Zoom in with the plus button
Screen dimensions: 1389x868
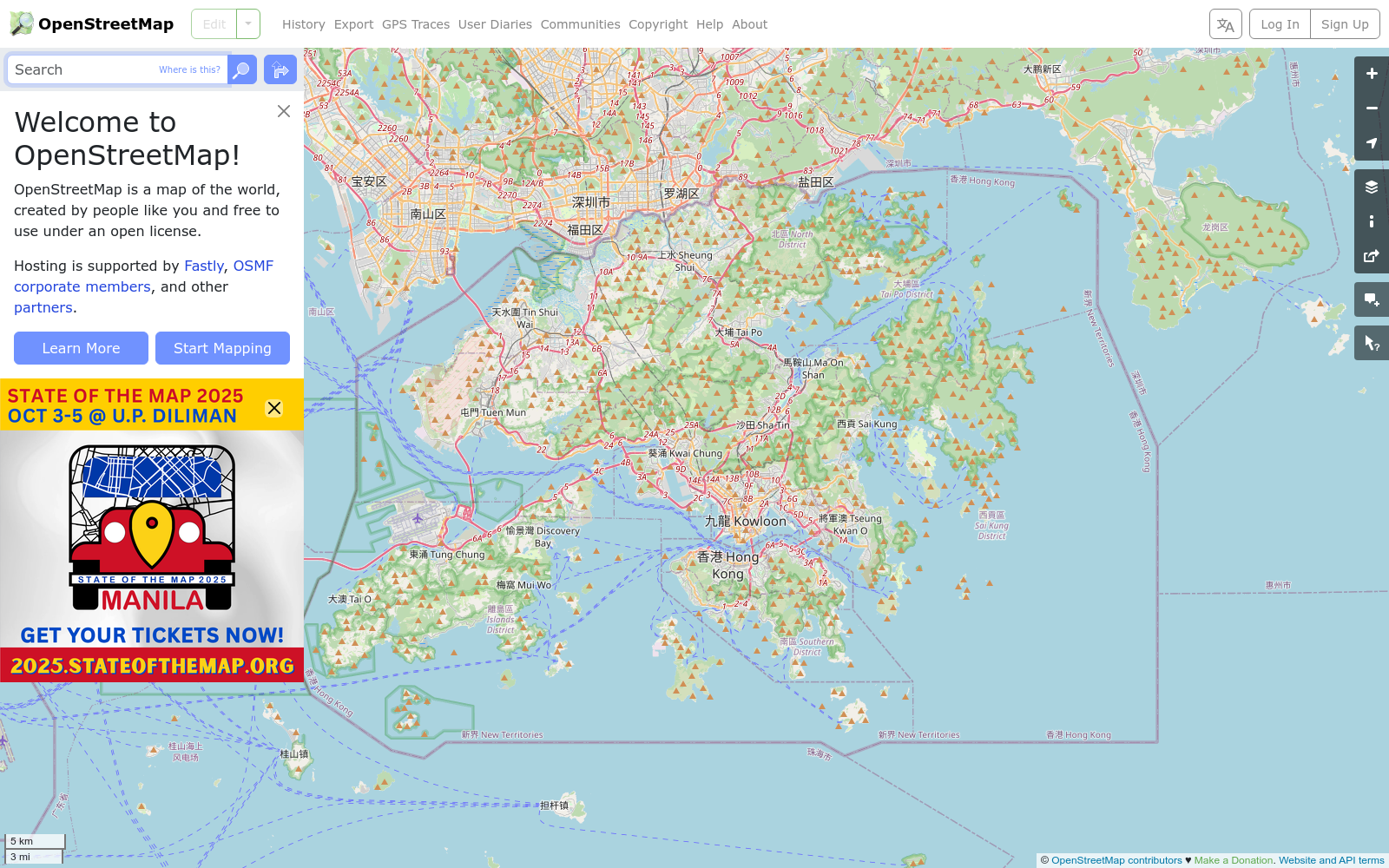tap(1372, 74)
